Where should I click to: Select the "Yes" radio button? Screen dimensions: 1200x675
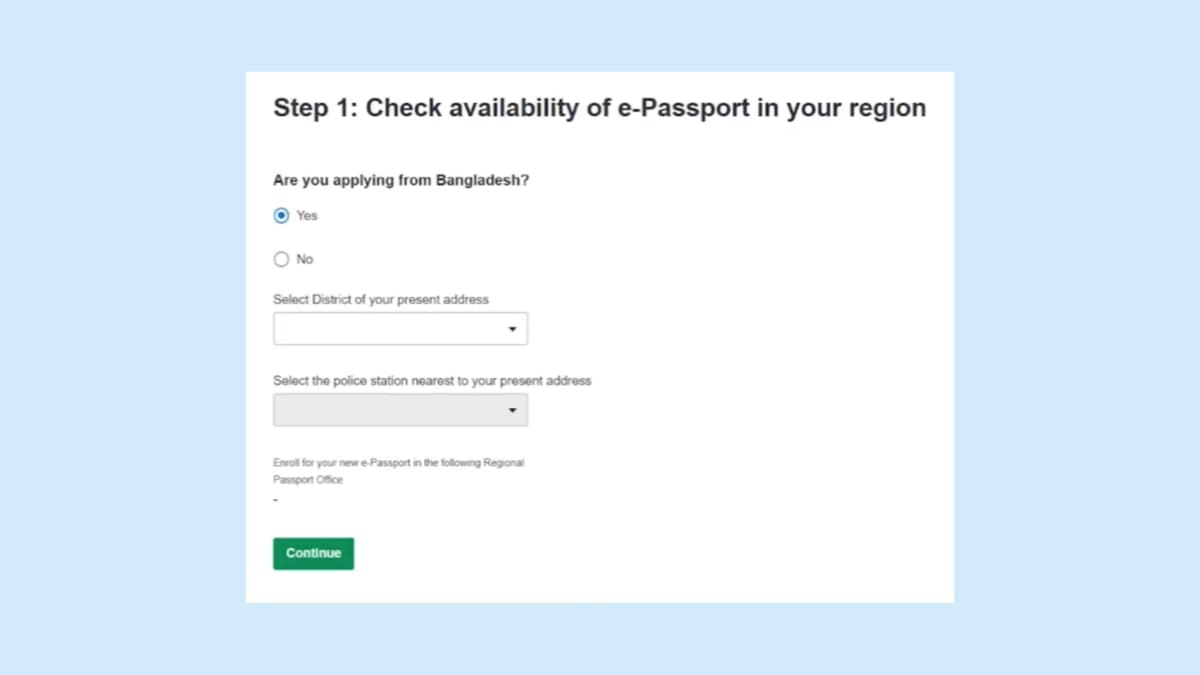(281, 216)
